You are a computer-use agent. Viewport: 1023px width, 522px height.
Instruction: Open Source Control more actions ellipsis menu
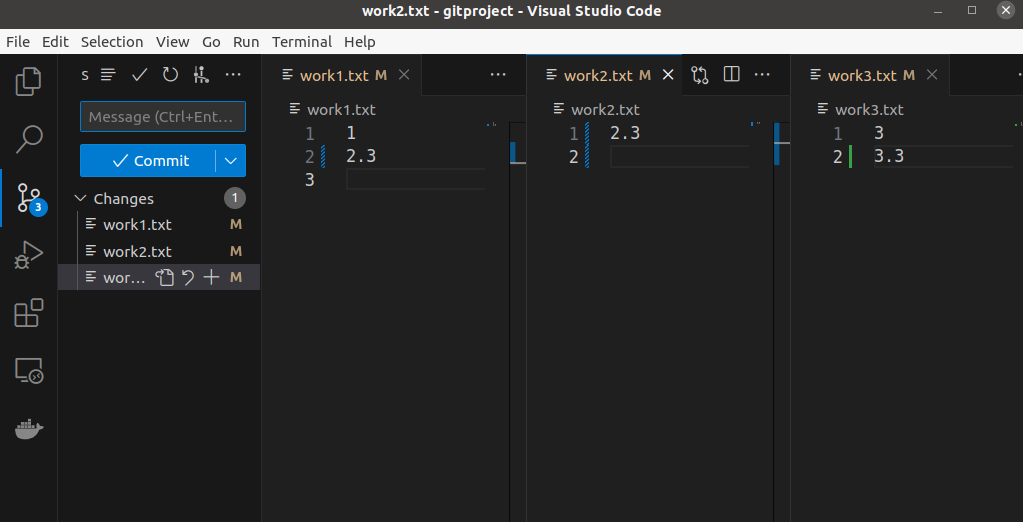[233, 75]
